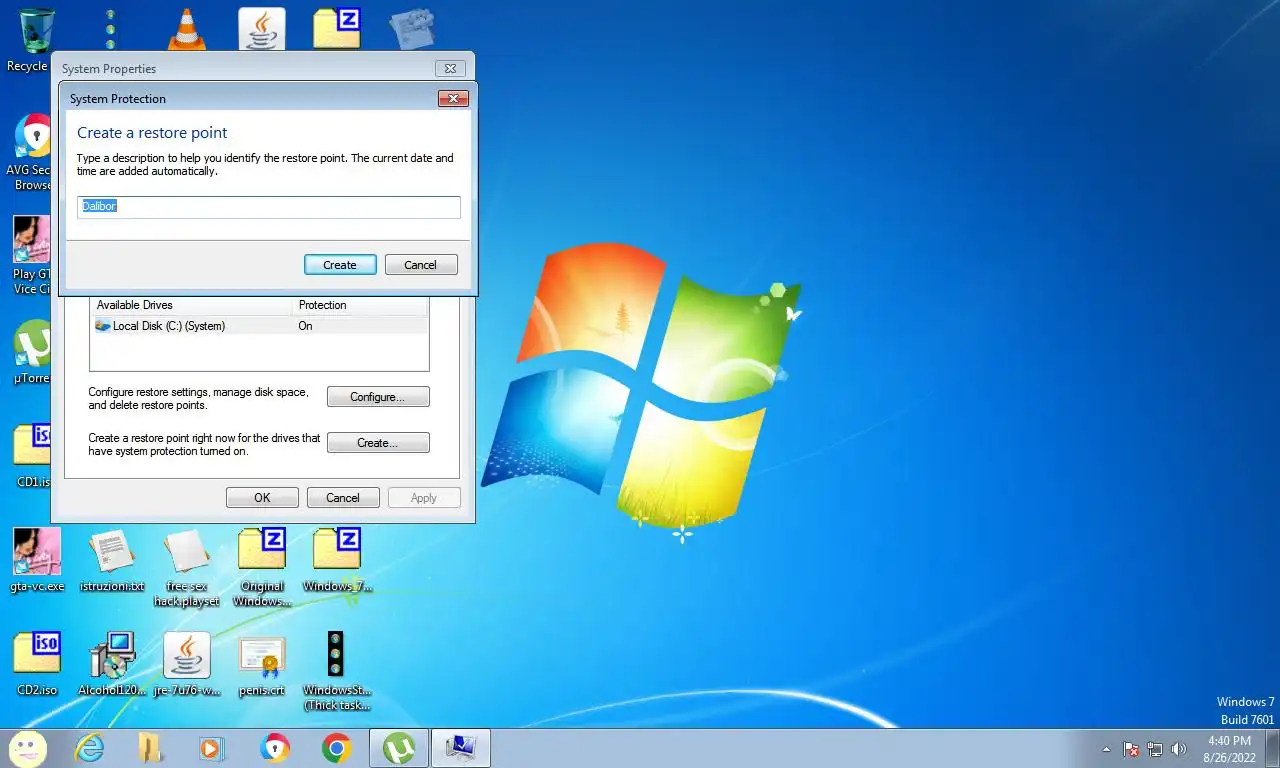Switch to the µTorrent taskbar window
This screenshot has height=768, width=1280.
(400, 748)
